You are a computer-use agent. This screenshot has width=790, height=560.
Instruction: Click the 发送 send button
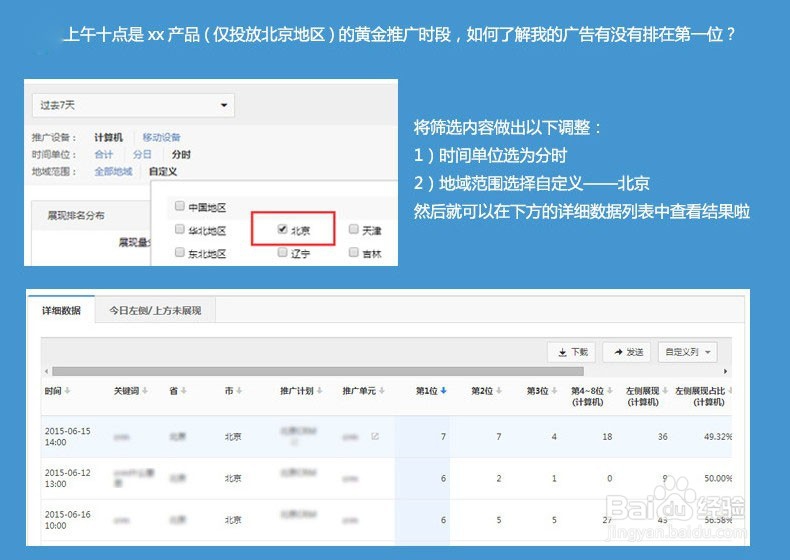627,352
